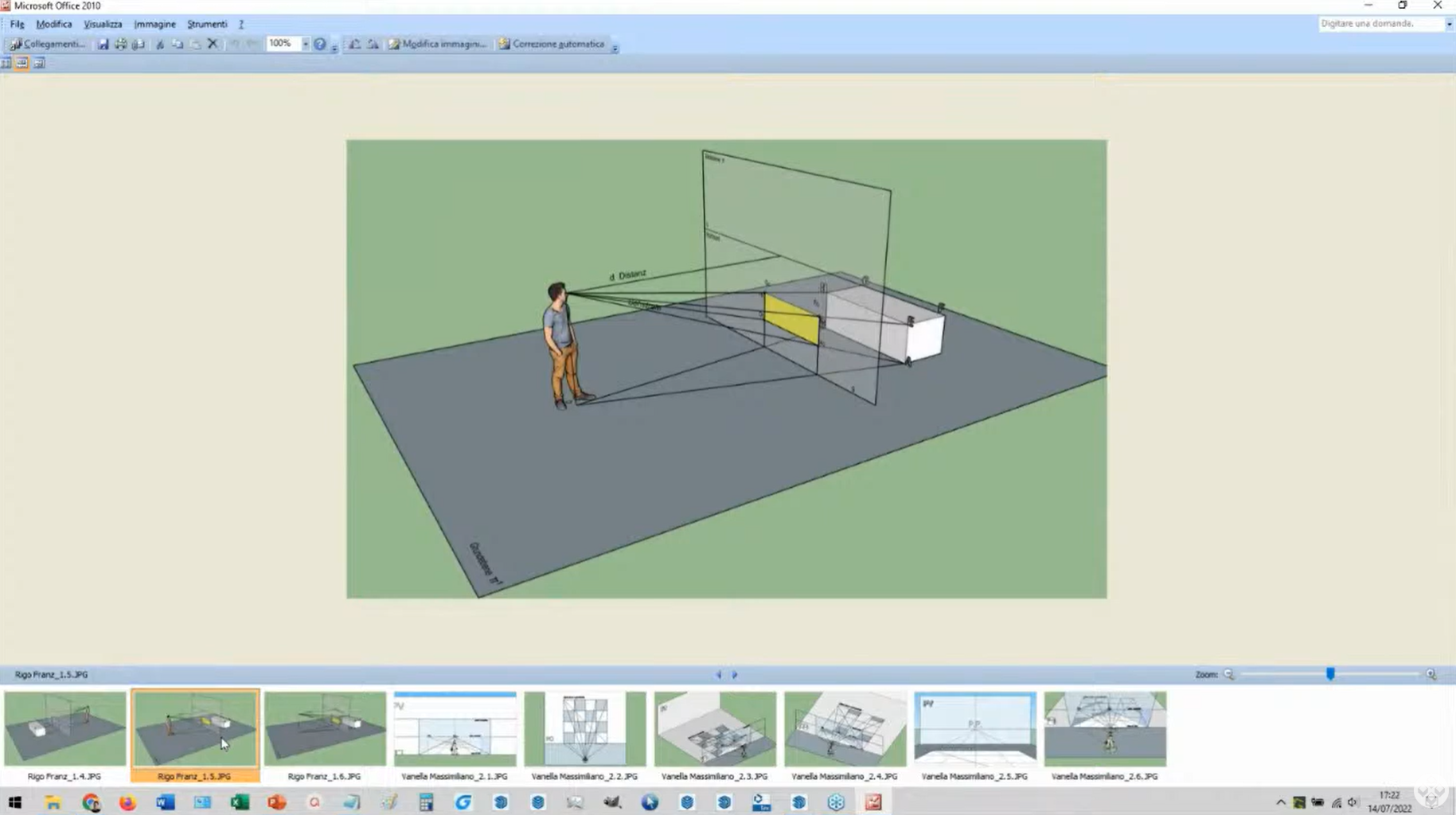The width and height of the screenshot is (1456, 815).
Task: Rotate the image left using toolbar icon
Action: coord(354,45)
